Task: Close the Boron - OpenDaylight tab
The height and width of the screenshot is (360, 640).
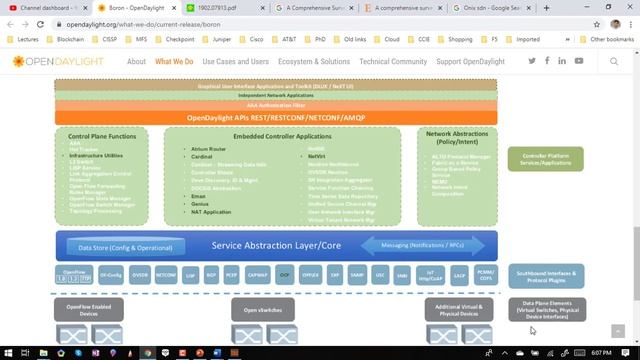Action: coord(174,8)
